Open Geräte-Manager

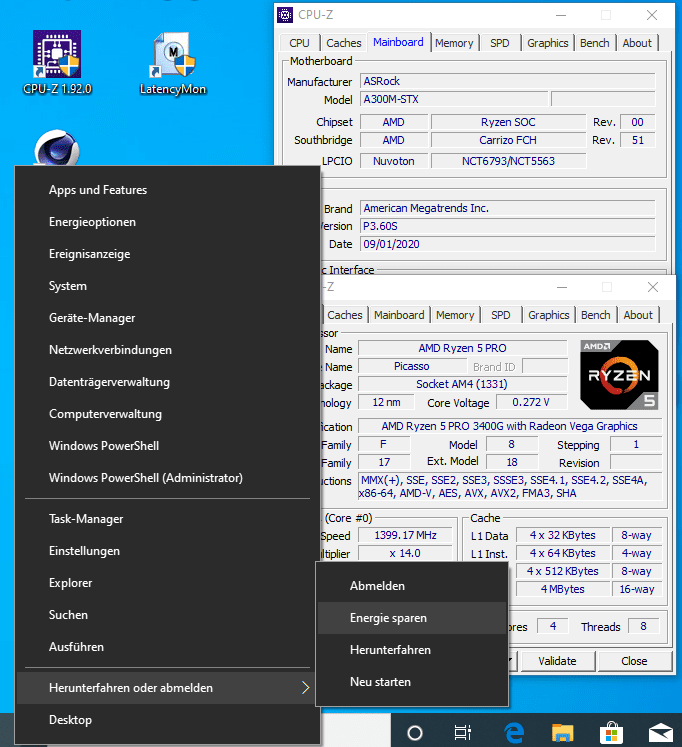(x=167, y=318)
